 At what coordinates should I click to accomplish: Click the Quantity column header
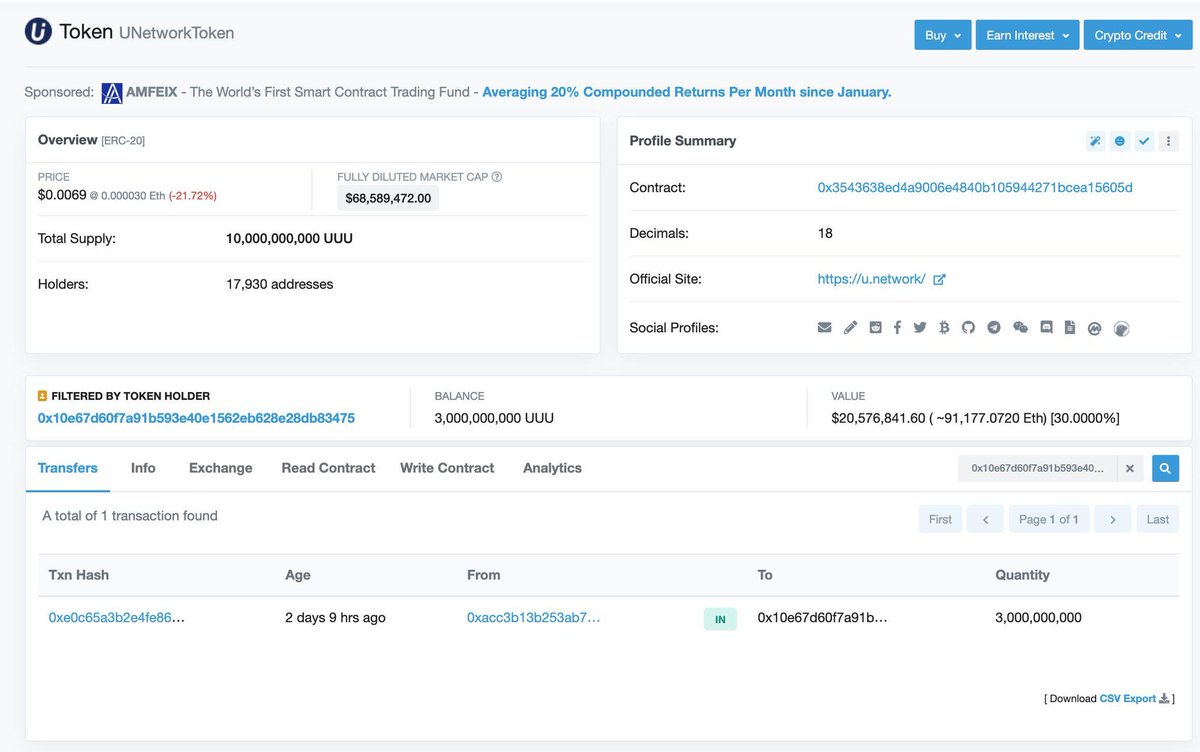pos(1022,575)
